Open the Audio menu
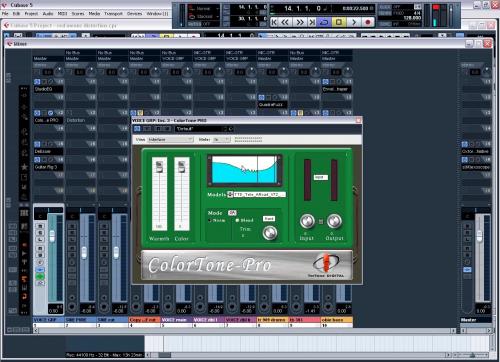 (48, 14)
